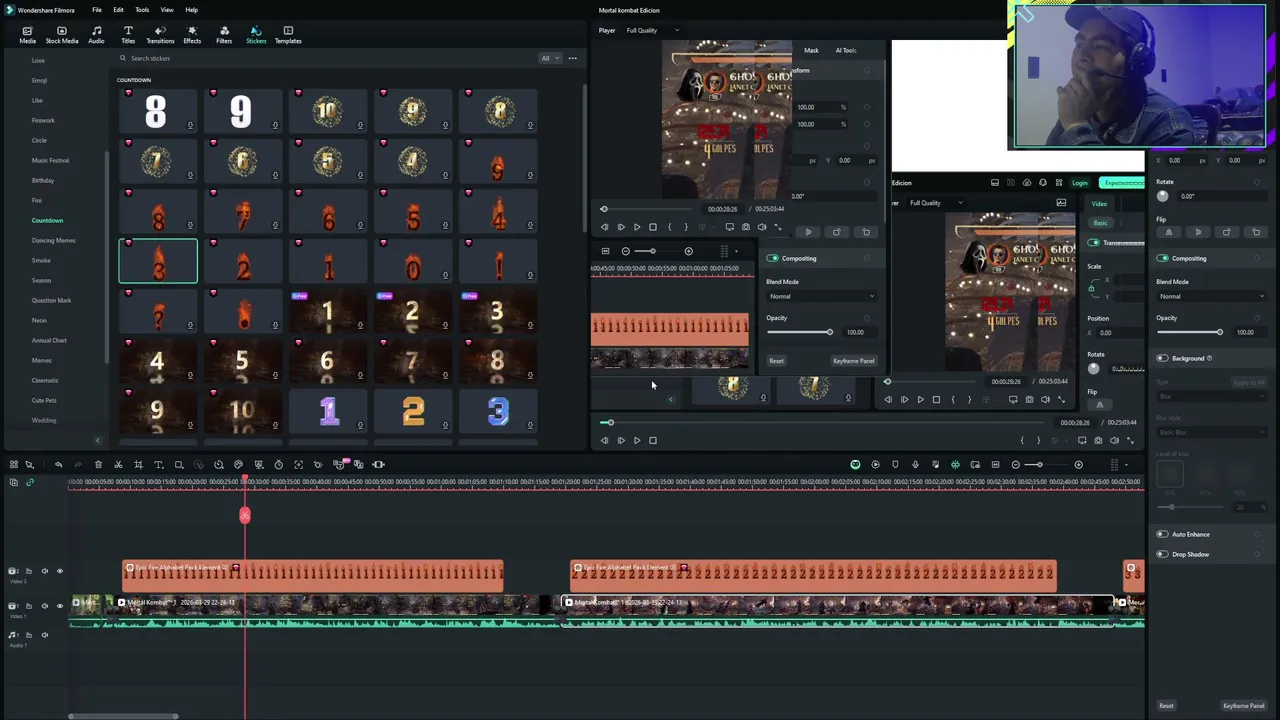Open track layout dropdown arrow above timeline
1280x720 pixels.
1126,465
